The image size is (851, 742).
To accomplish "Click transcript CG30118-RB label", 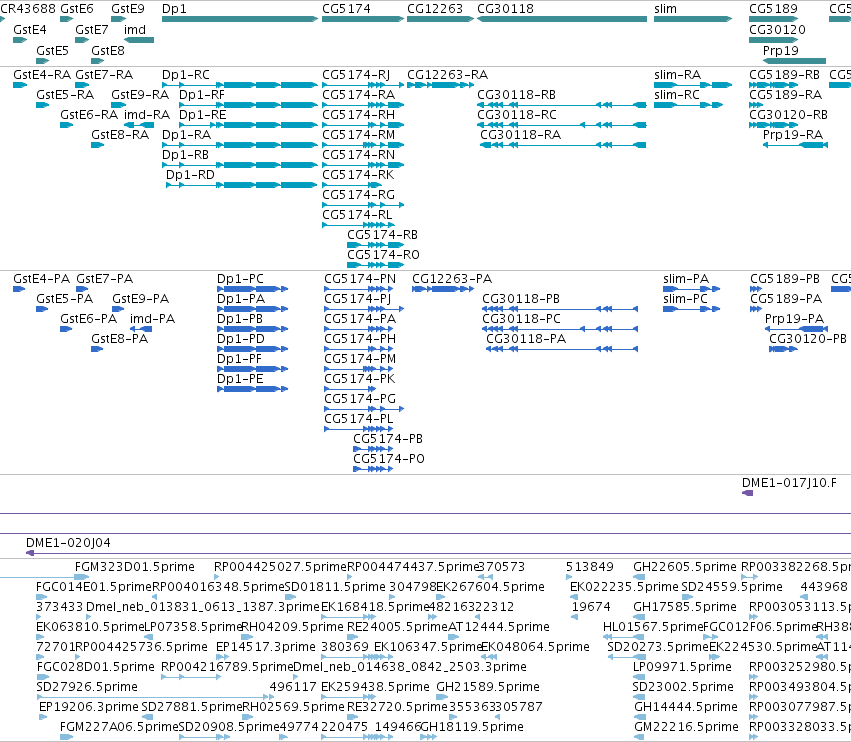I will (x=516, y=94).
